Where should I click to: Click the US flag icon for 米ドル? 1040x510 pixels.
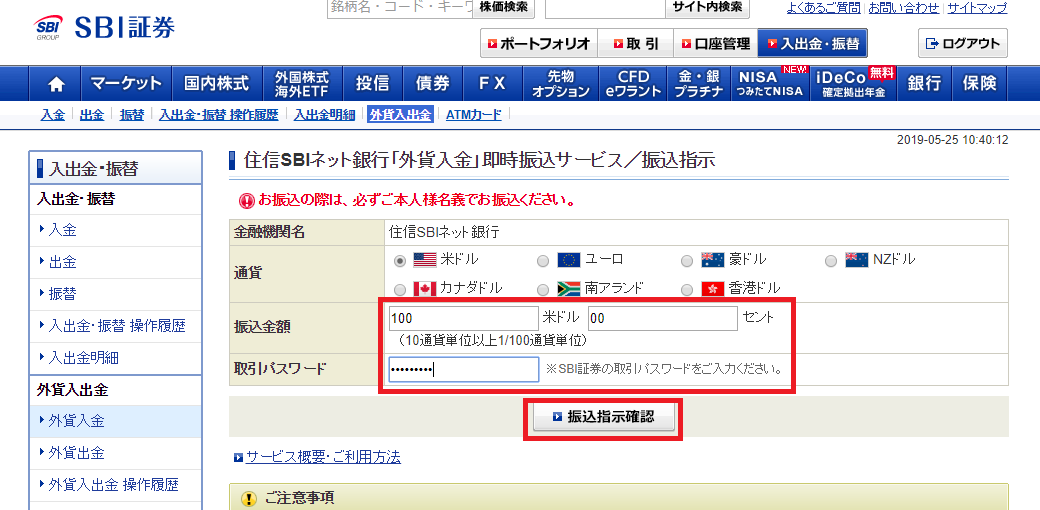pos(424,260)
